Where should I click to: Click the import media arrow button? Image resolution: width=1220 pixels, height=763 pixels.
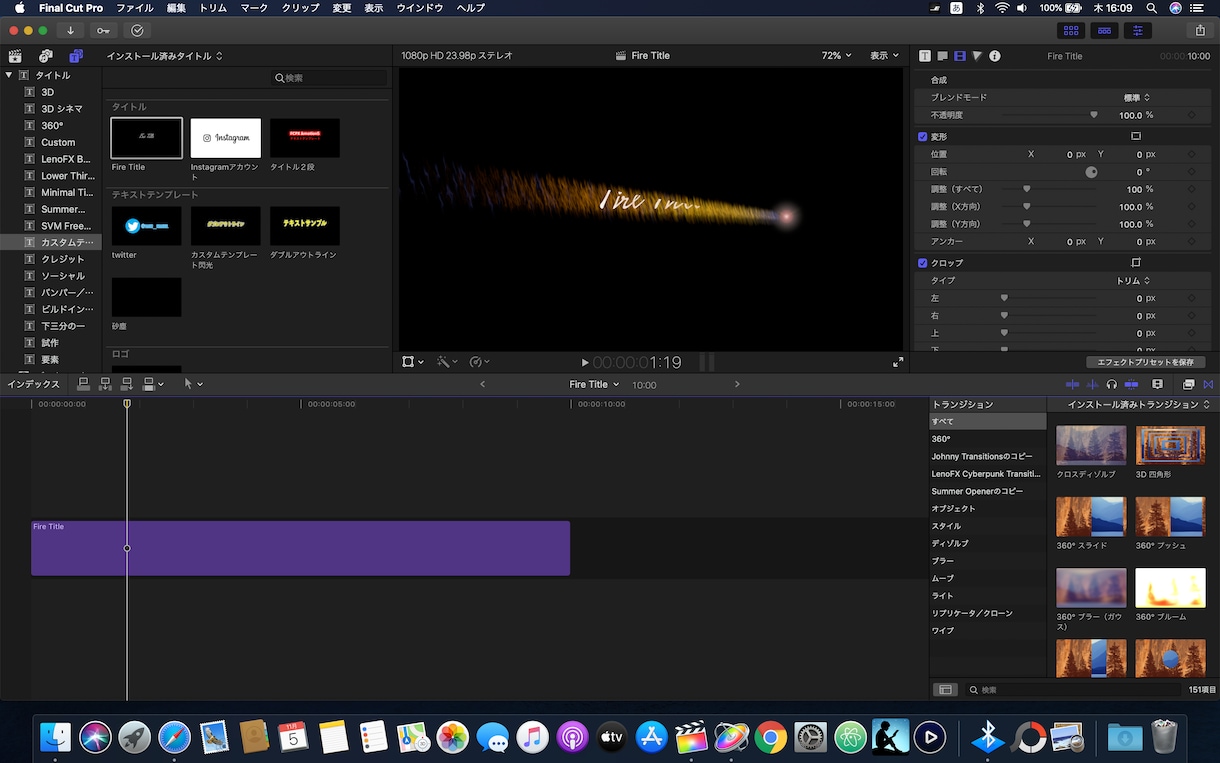[x=71, y=31]
